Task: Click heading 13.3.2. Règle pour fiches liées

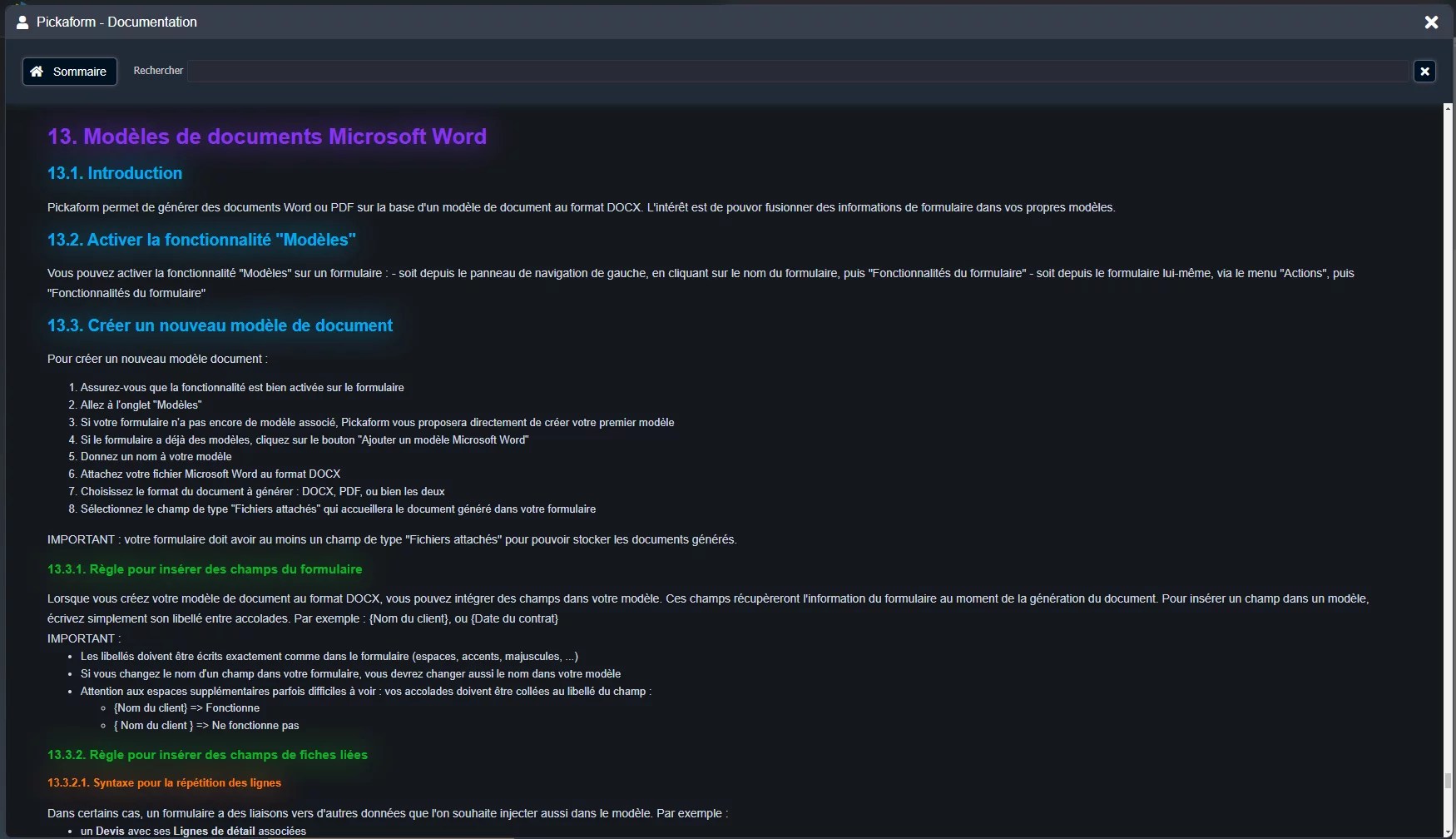Action: (207, 755)
